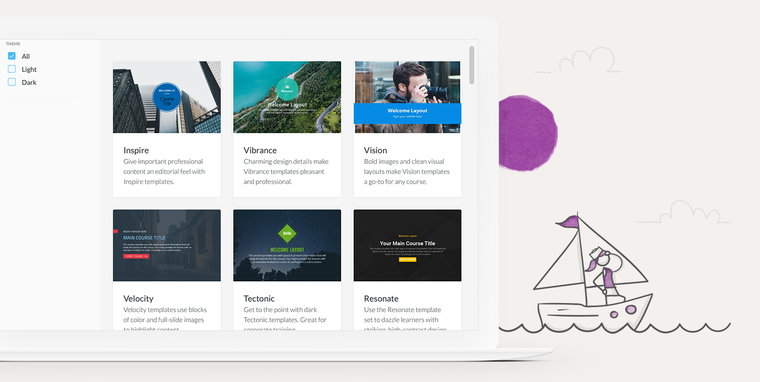Screen dimensions: 760x382
Task: Open the Vibrance template thumbnail
Action: click(287, 97)
